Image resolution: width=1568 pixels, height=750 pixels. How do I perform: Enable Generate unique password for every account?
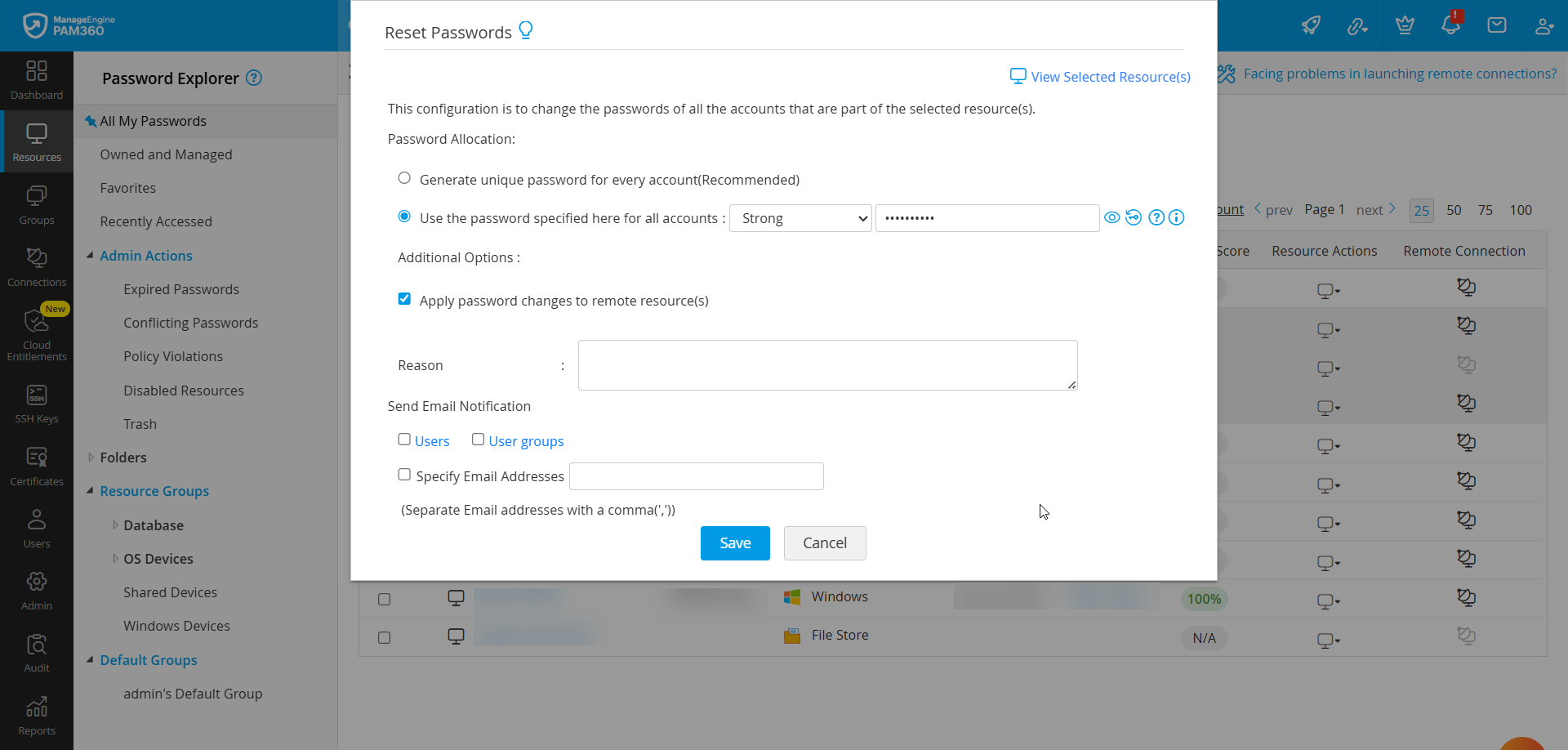(x=404, y=177)
